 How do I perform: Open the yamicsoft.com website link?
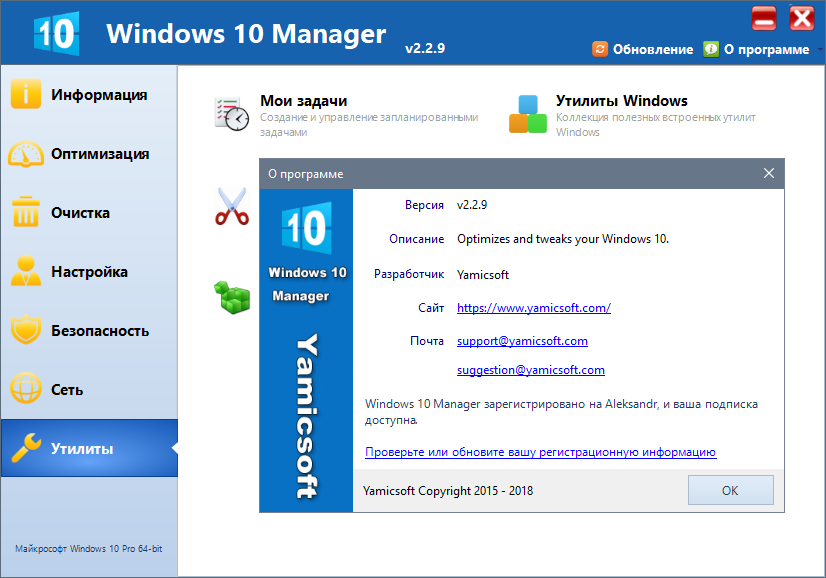tap(534, 308)
